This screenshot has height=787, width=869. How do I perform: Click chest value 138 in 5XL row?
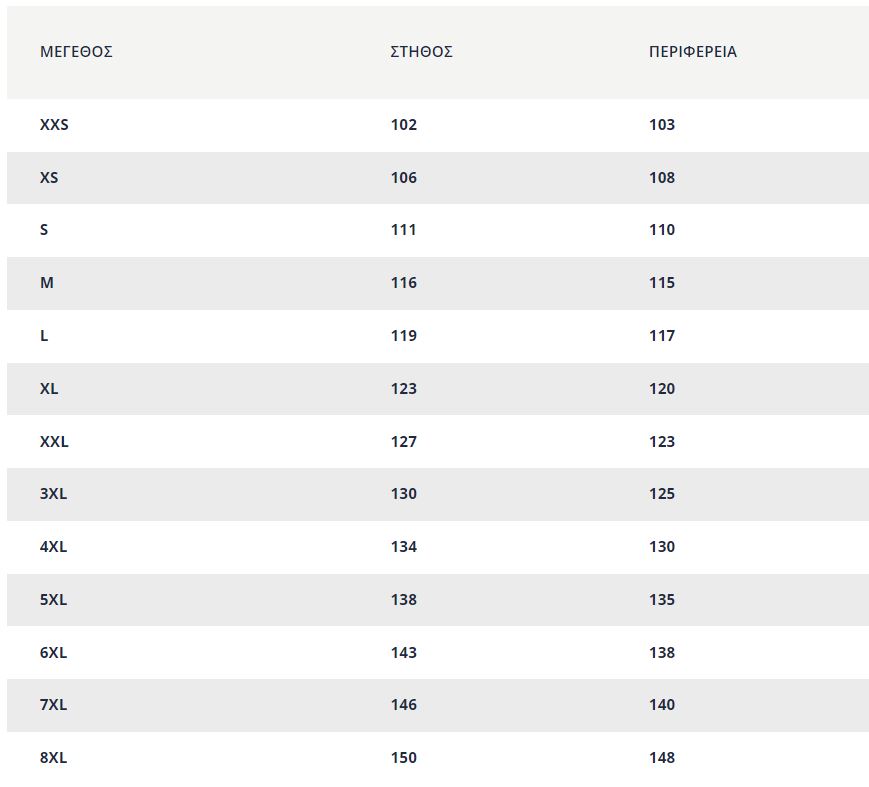point(403,600)
